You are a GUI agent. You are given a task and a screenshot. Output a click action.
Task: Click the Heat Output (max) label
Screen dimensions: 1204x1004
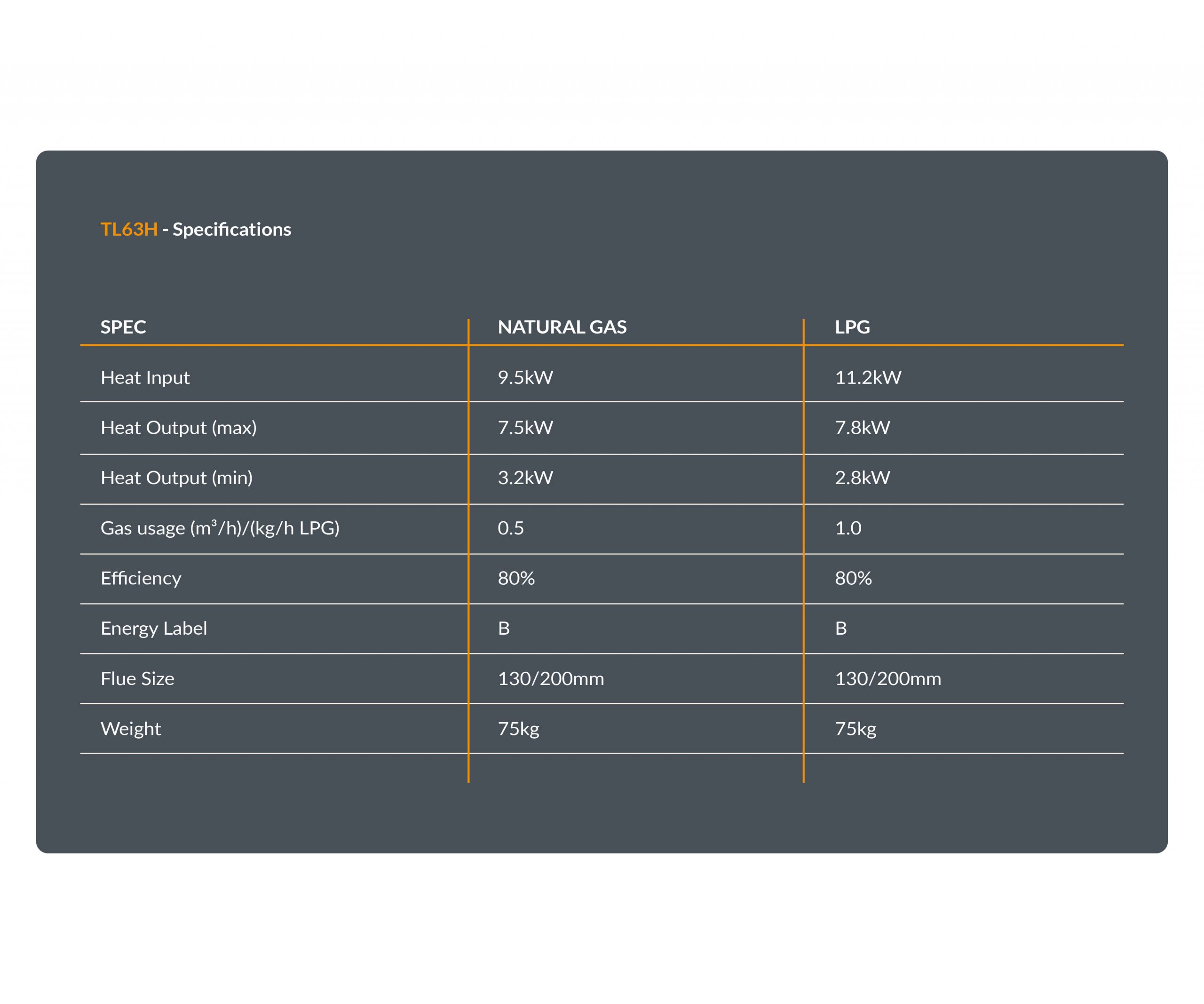(x=178, y=428)
